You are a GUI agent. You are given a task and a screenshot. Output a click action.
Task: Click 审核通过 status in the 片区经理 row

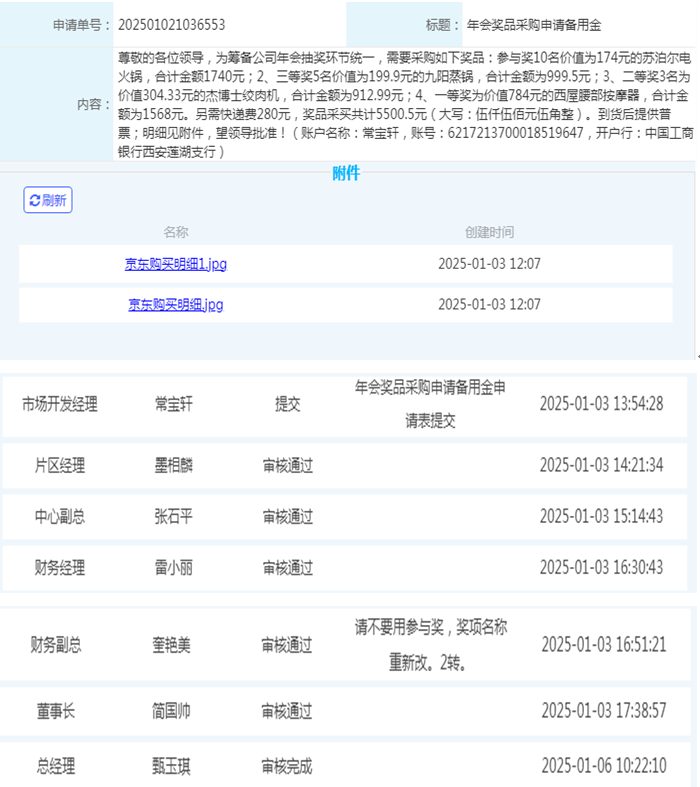(288, 465)
